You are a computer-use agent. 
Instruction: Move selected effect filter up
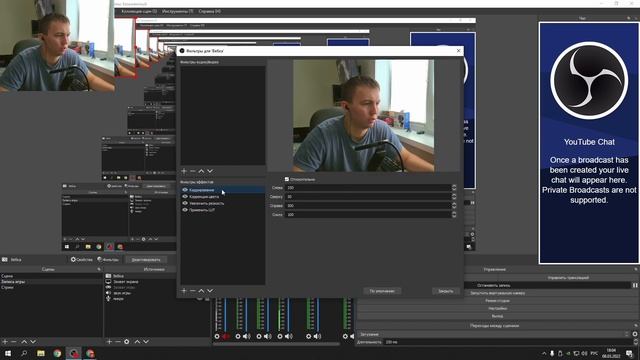click(201, 291)
